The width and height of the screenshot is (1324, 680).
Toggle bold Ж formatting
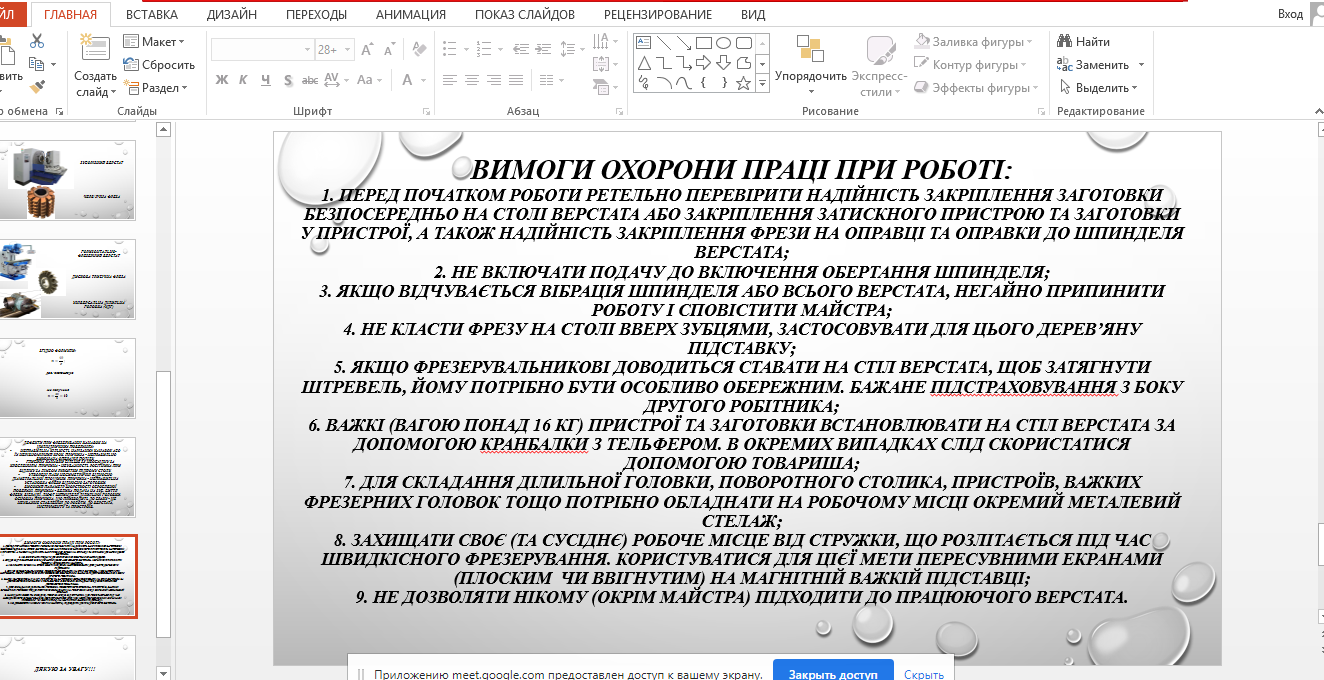tap(222, 80)
